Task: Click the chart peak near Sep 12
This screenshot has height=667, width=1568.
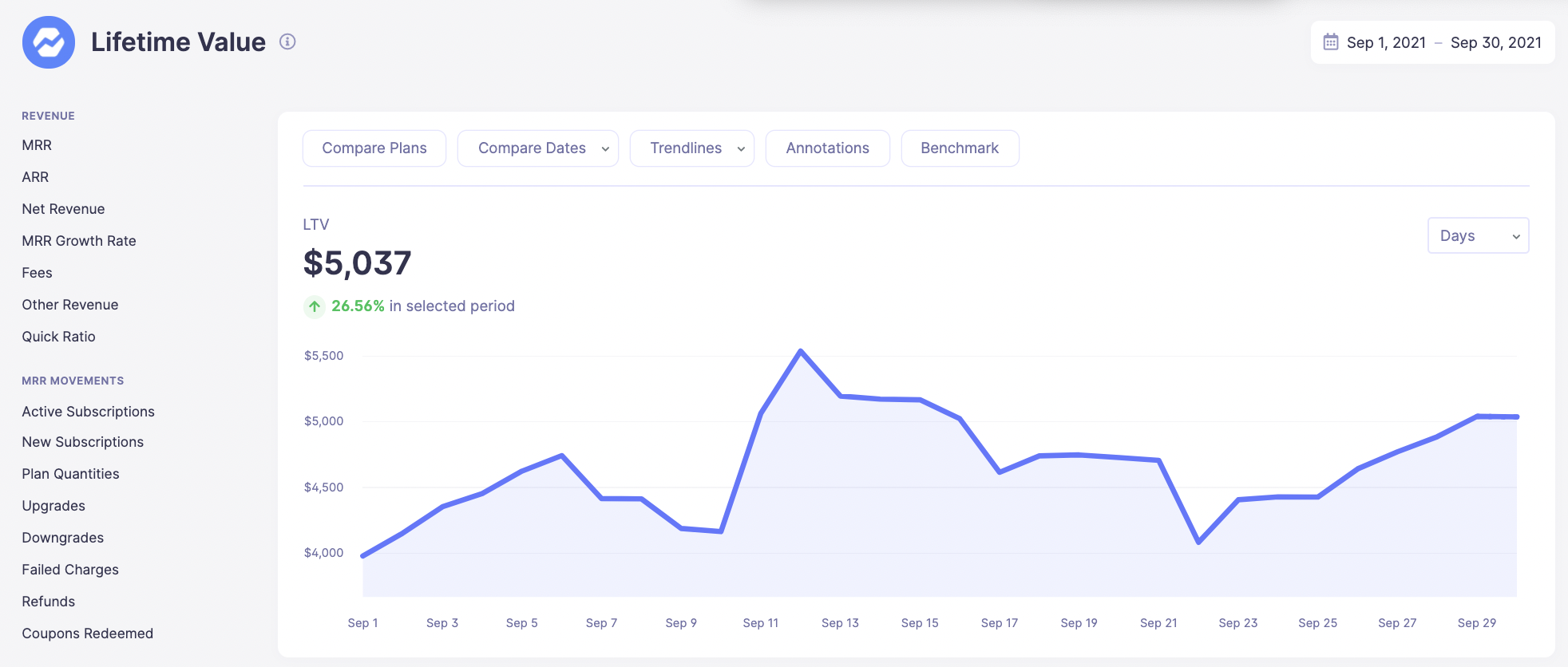Action: point(800,351)
